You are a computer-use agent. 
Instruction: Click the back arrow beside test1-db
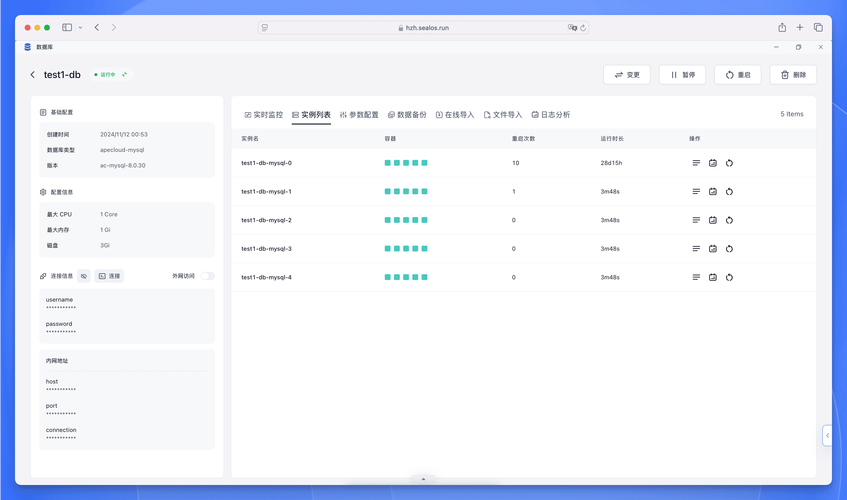(32, 75)
